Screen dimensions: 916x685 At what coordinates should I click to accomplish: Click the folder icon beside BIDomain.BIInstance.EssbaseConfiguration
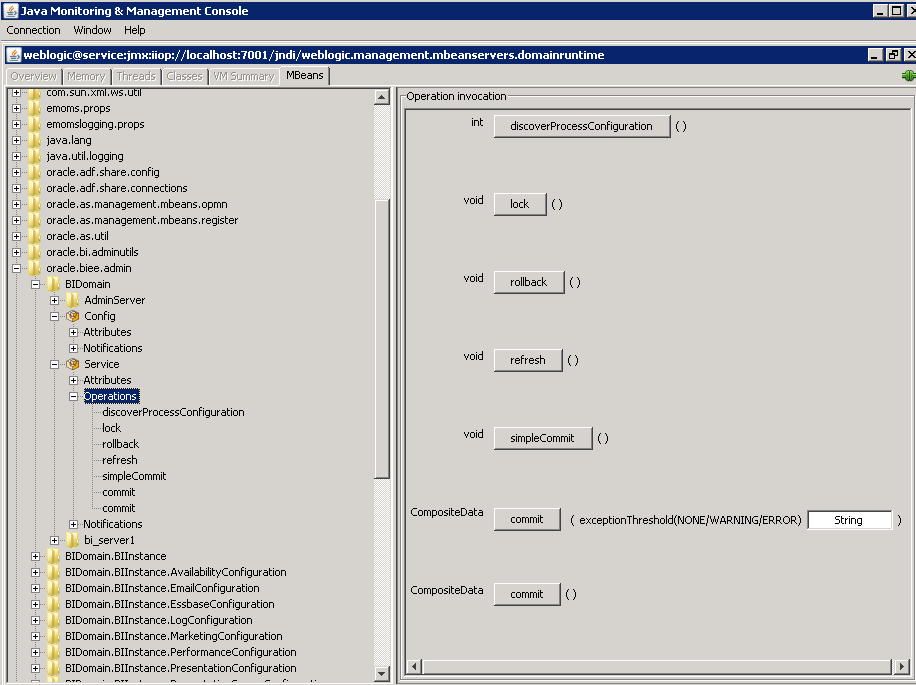53,604
